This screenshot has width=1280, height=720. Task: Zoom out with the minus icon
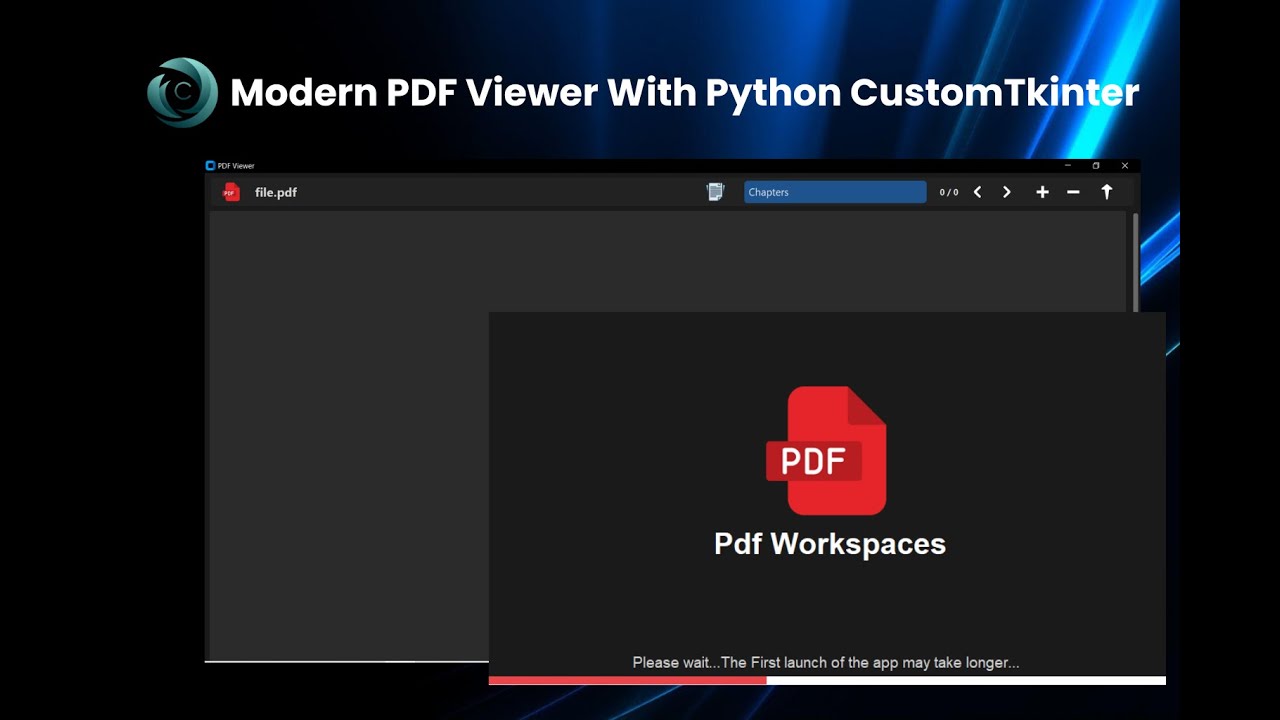pos(1073,192)
